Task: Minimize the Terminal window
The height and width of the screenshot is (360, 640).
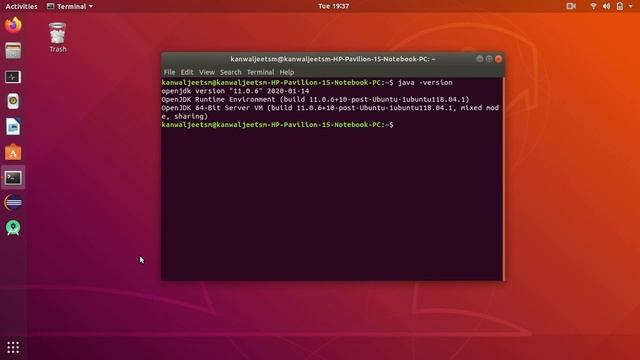Action: click(480, 59)
